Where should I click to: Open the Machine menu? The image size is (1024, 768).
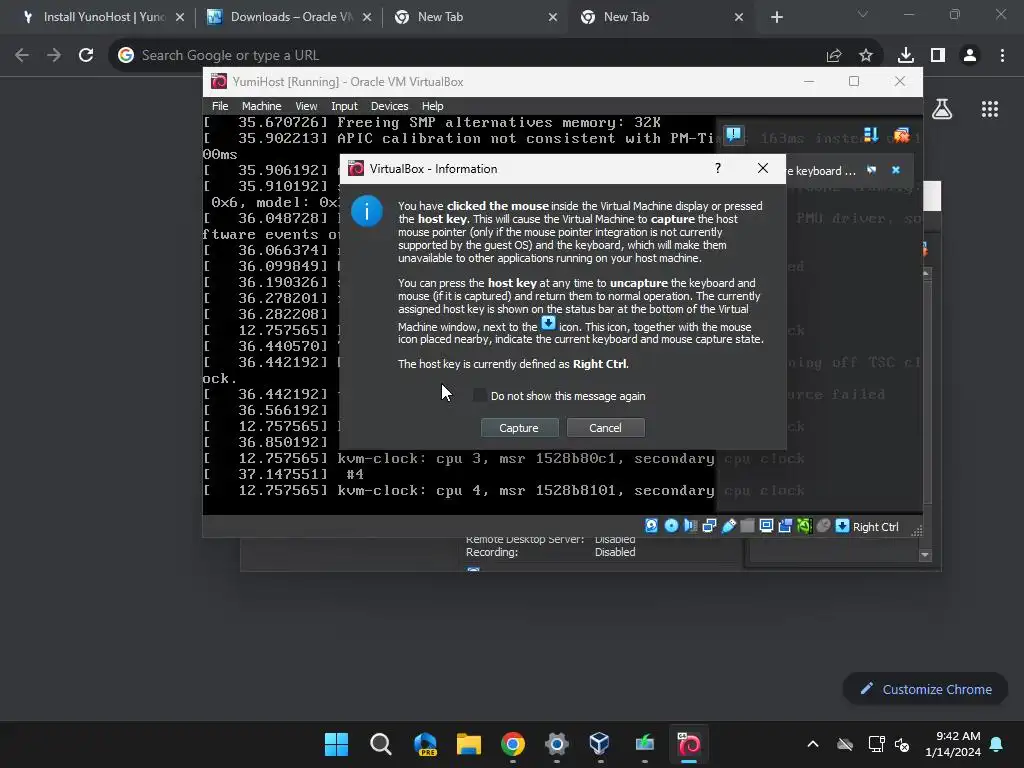pos(261,106)
